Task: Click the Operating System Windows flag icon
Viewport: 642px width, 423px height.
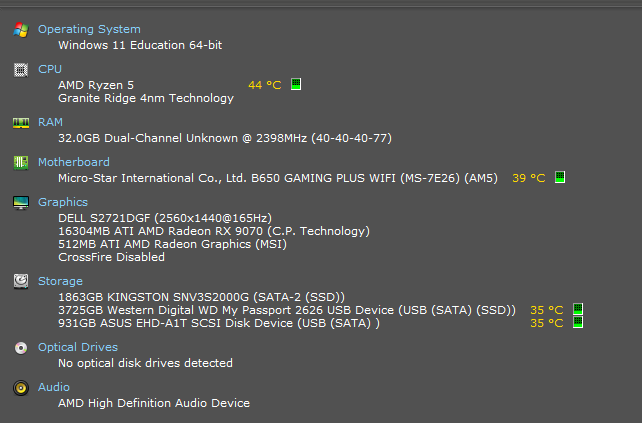Action: pyautogui.click(x=21, y=30)
